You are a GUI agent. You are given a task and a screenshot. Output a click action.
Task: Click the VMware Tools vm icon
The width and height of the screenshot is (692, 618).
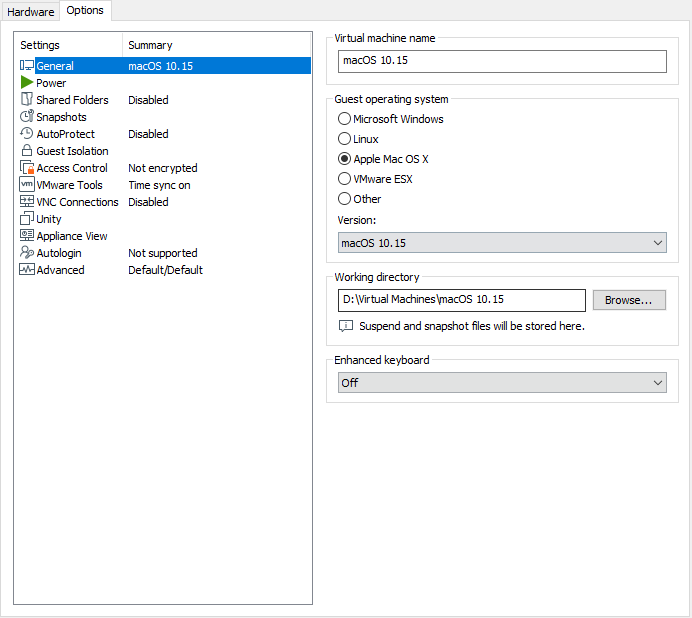27,185
